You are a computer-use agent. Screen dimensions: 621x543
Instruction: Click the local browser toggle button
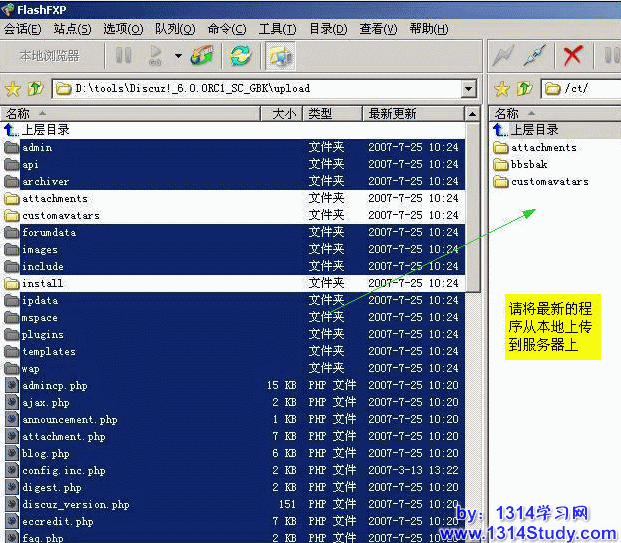[x=50, y=56]
